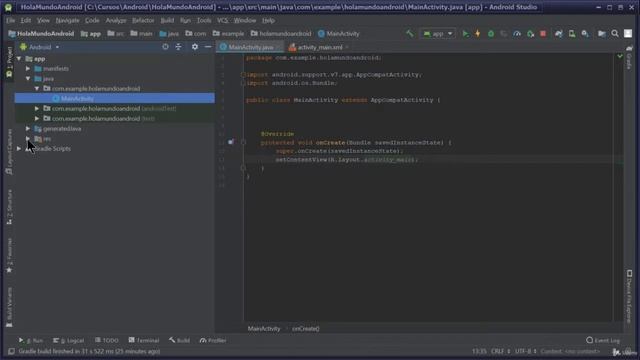Expand the res folder

[28, 139]
